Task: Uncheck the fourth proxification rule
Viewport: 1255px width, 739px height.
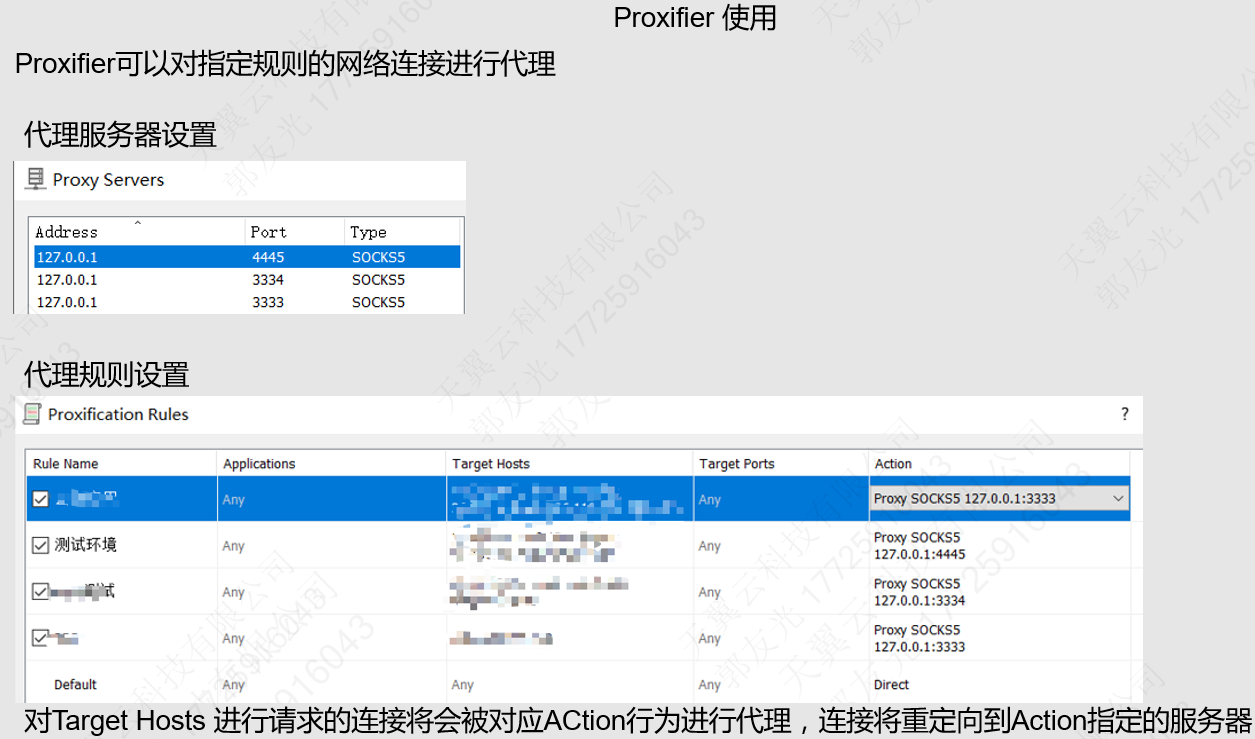Action: coord(38,637)
